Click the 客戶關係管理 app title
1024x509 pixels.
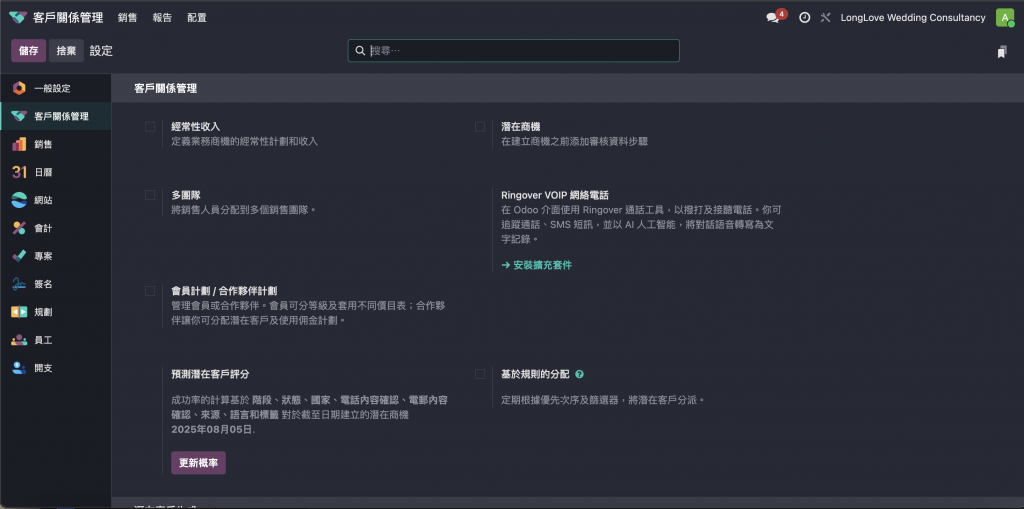[68, 18]
